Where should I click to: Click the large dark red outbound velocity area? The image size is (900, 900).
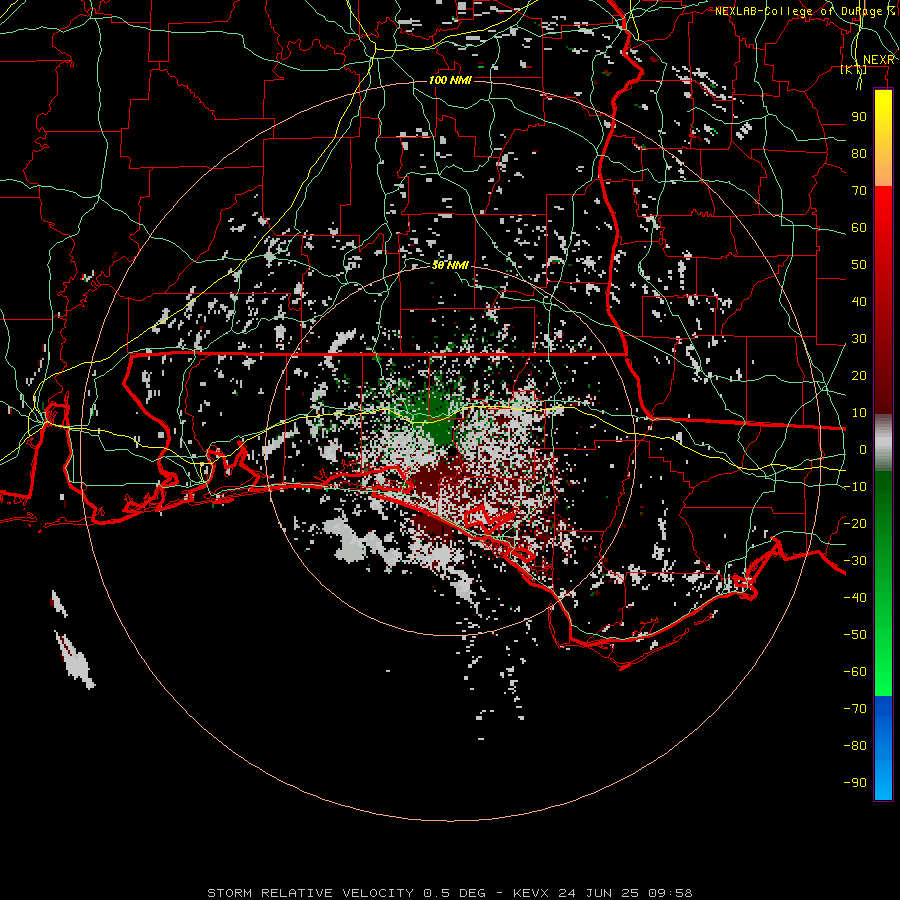point(432,479)
